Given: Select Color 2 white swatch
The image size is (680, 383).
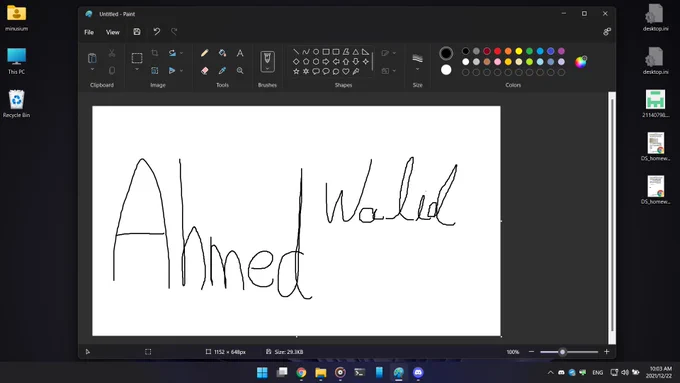Looking at the screenshot, I should click(x=446, y=70).
